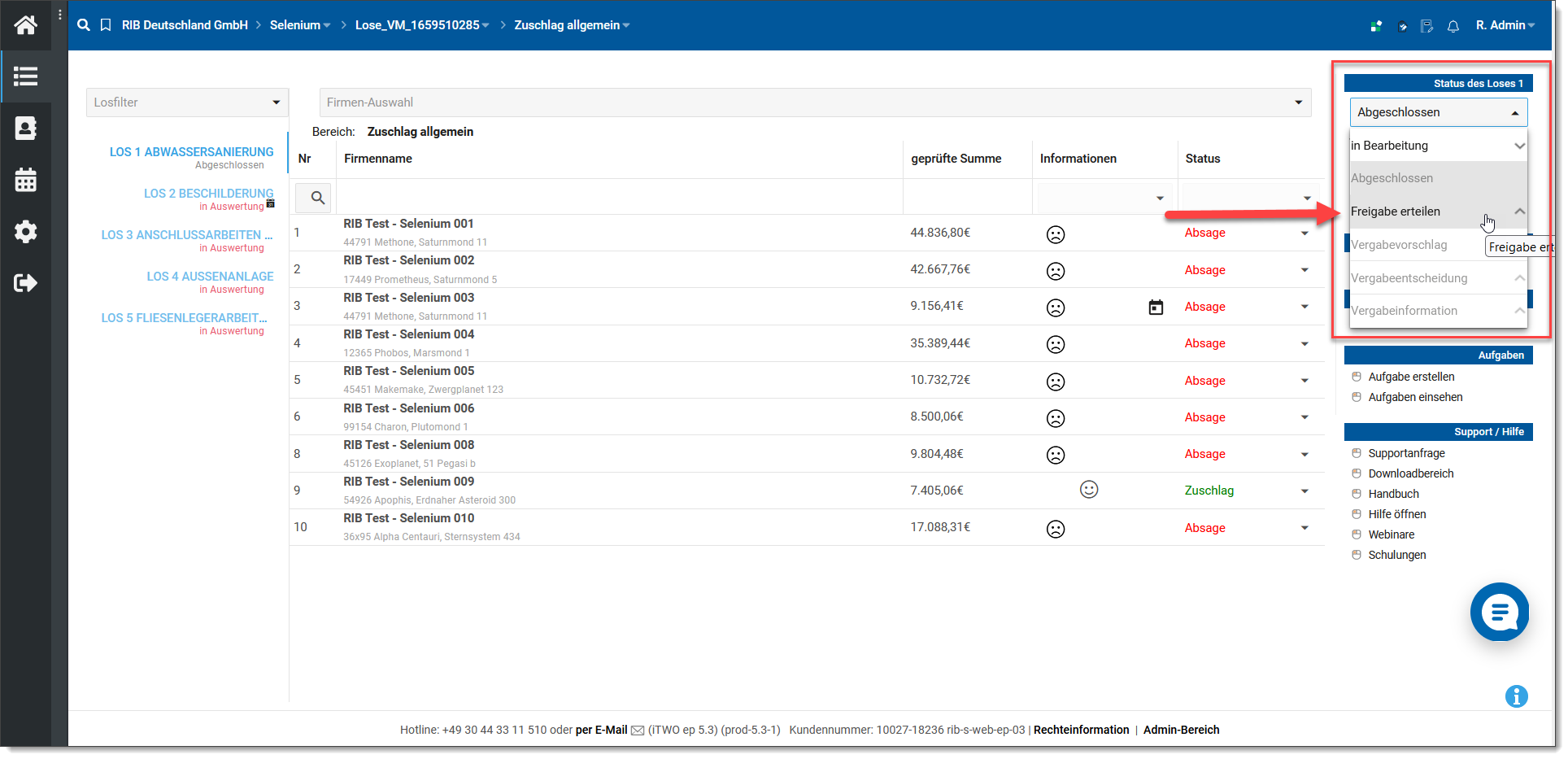Open the contacts sidebar icon
The image size is (1568, 759).
(x=25, y=129)
